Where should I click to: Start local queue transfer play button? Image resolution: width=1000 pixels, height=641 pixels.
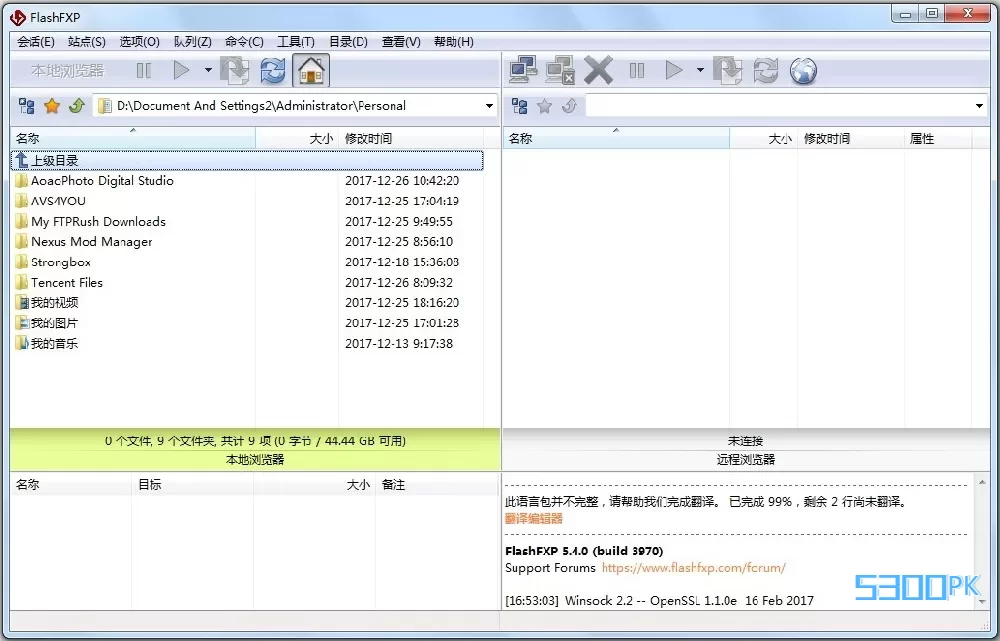coord(182,70)
